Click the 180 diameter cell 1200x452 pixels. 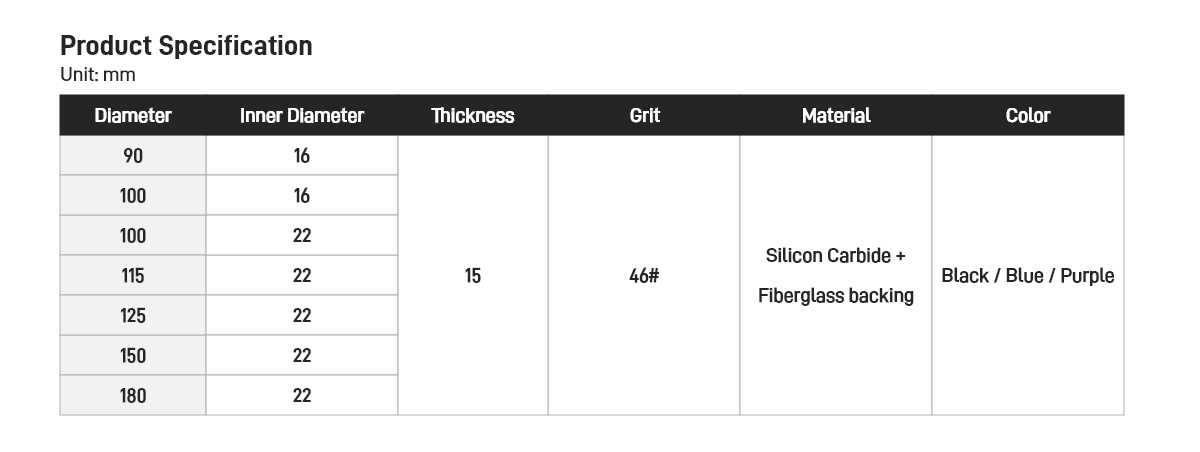133,396
